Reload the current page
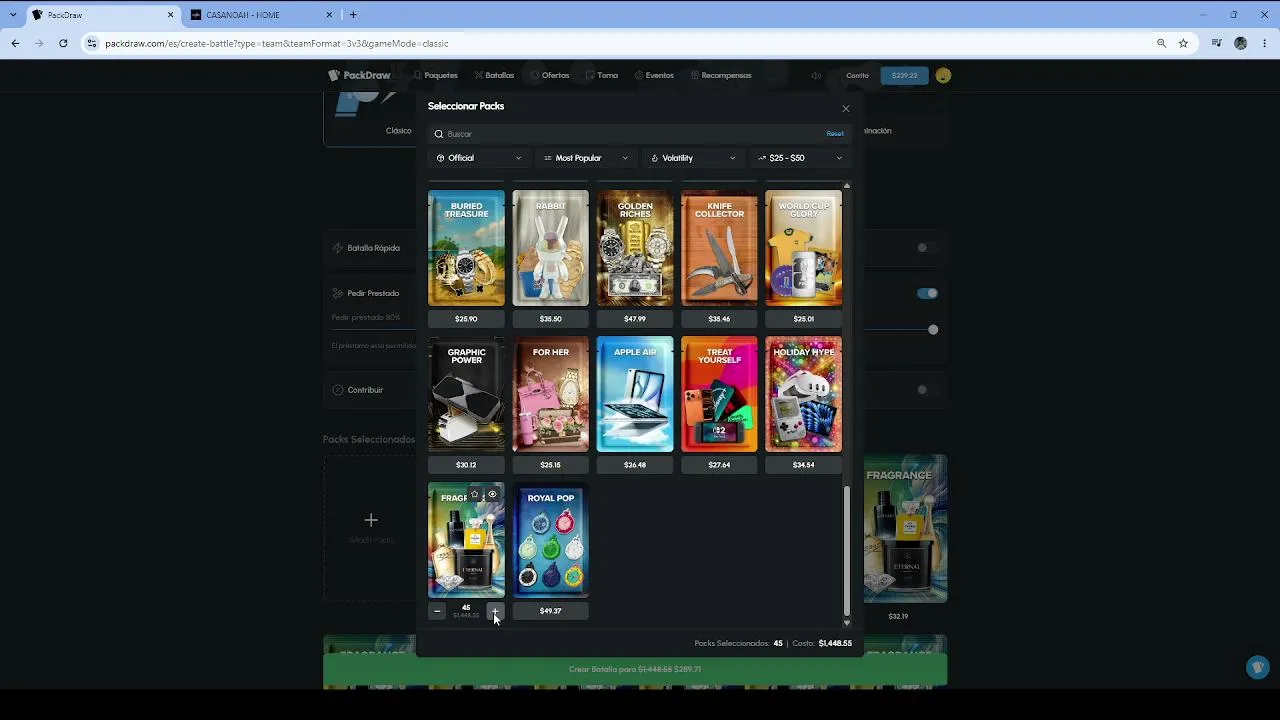The width and height of the screenshot is (1280, 720). tap(63, 43)
